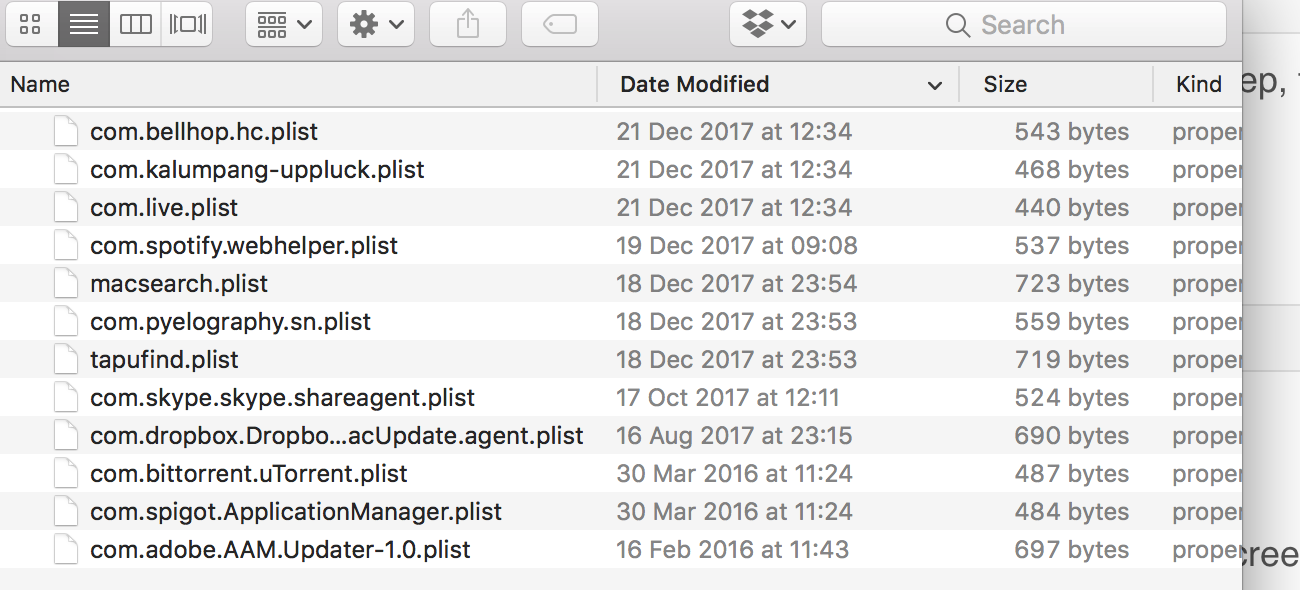Open the action gear dropdown
The image size is (1300, 590).
[375, 24]
